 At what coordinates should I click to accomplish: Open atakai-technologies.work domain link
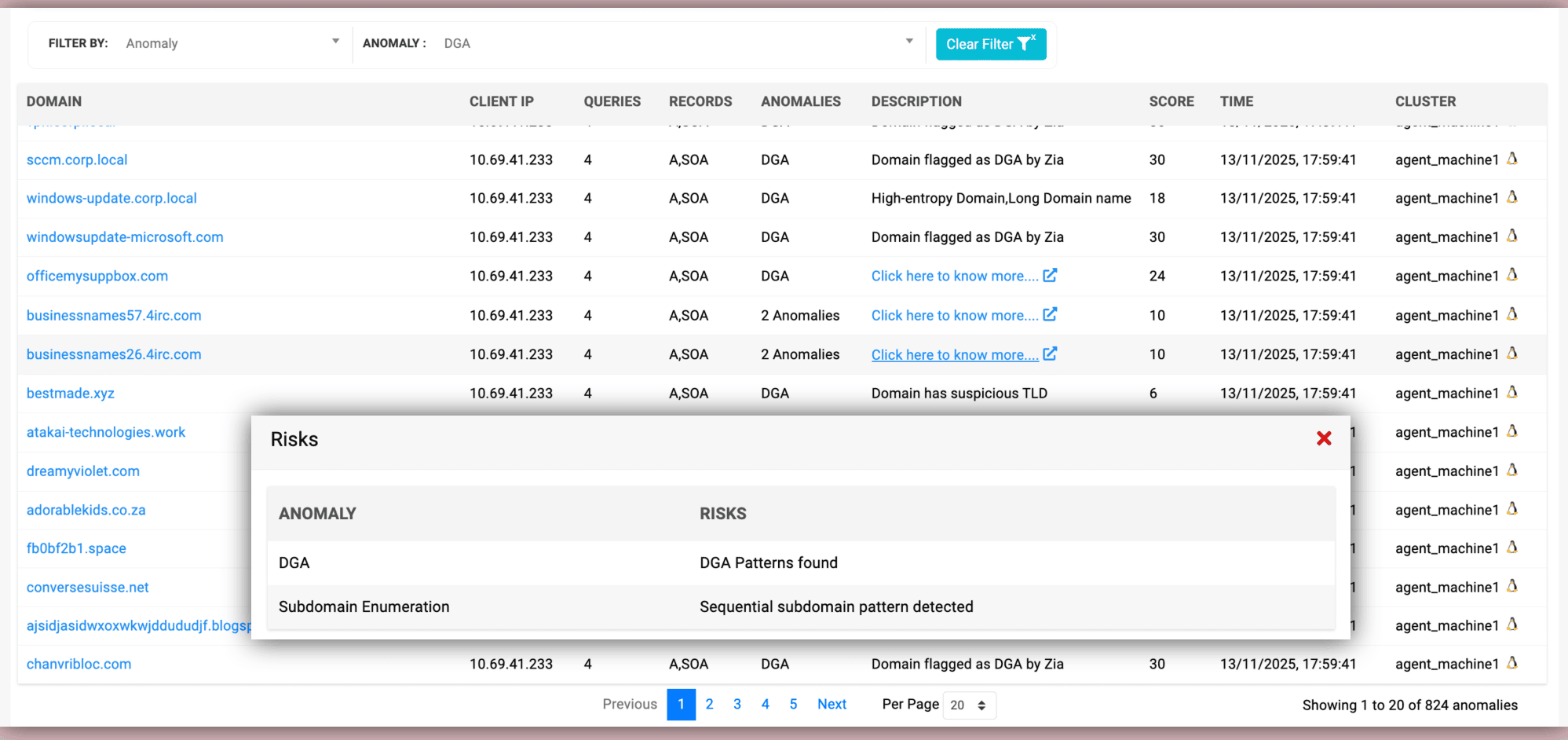[106, 432]
